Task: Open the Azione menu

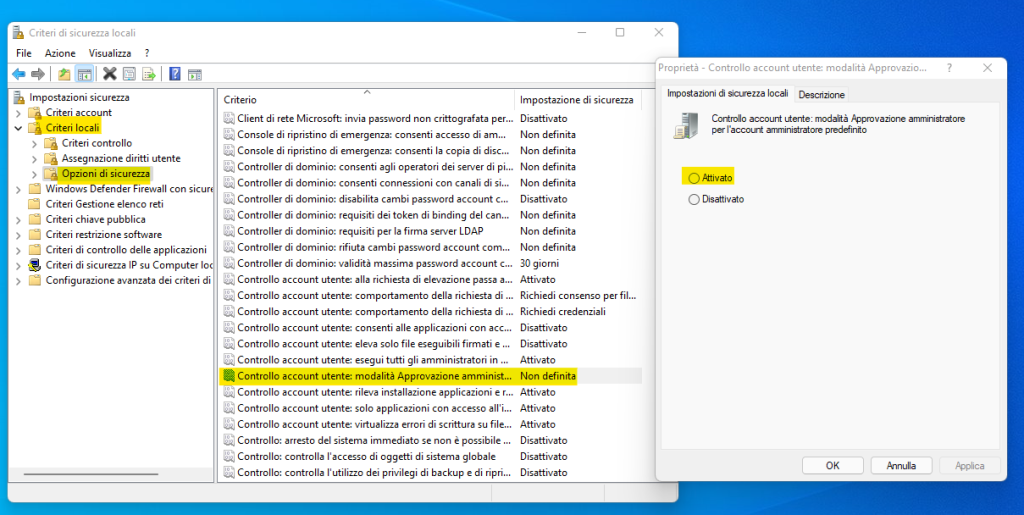Action: click(59, 52)
